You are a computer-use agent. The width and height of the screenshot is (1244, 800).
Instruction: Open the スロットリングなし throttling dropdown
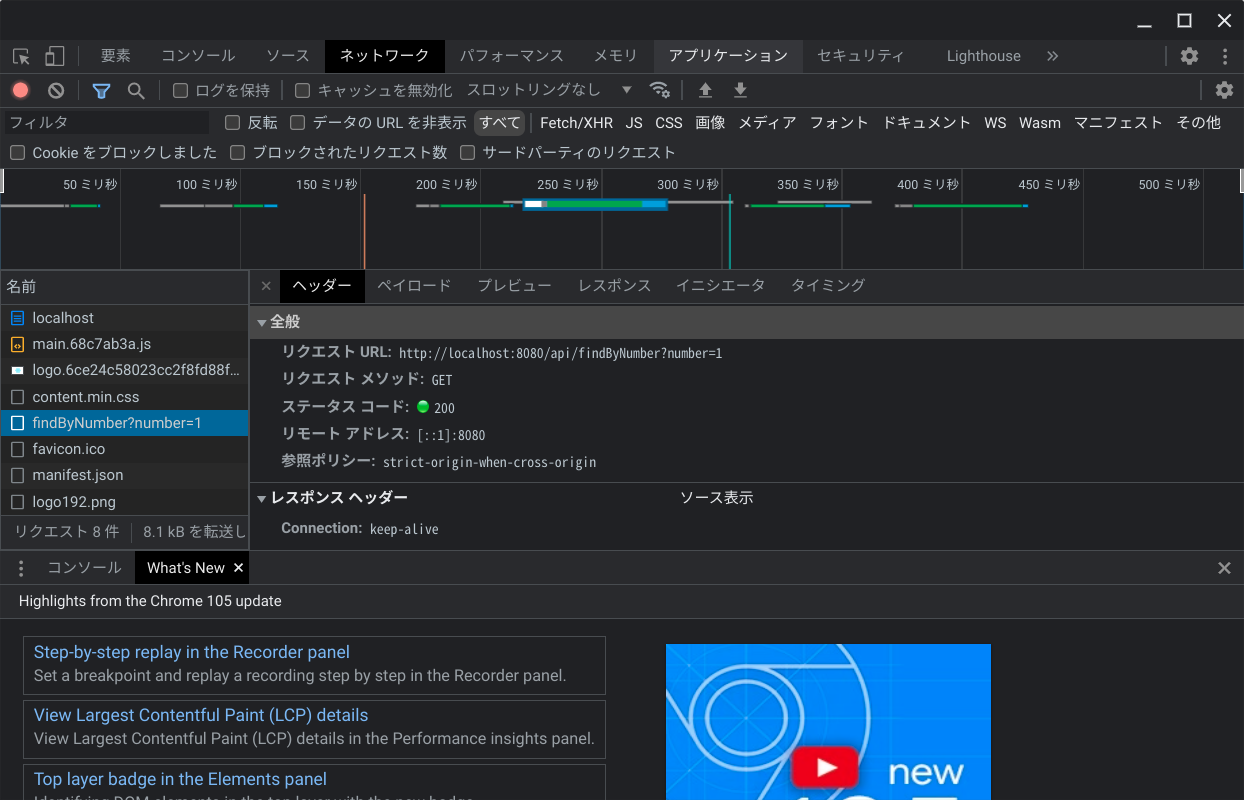click(549, 90)
